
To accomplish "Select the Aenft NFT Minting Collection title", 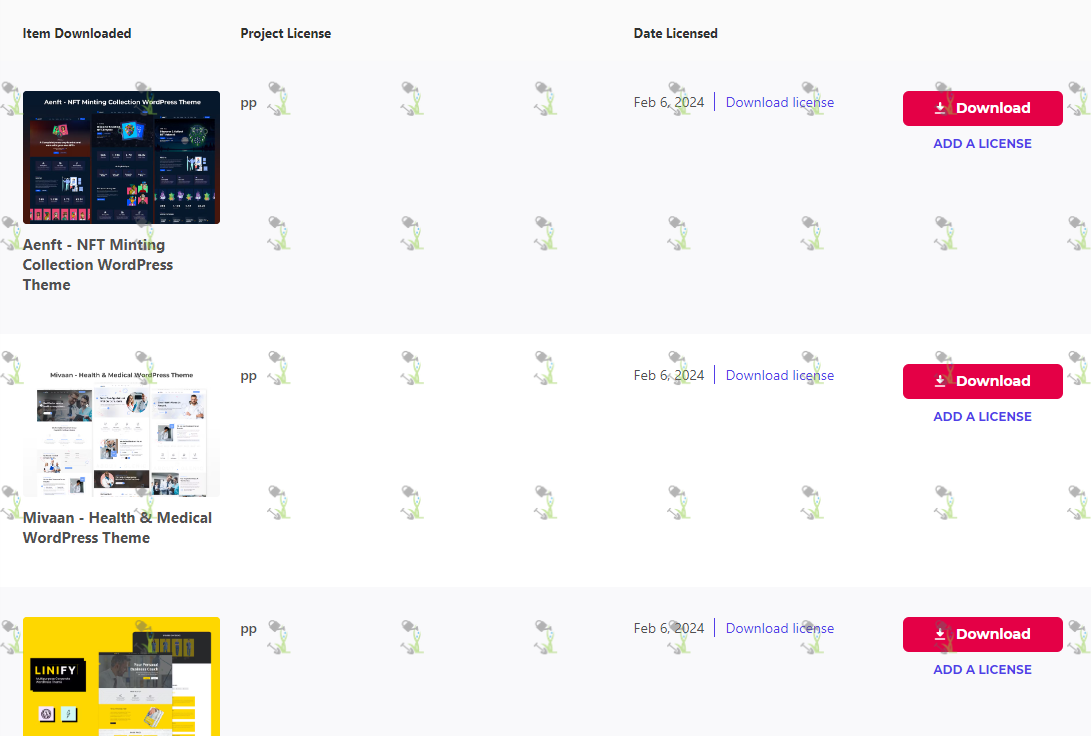I will (97, 265).
